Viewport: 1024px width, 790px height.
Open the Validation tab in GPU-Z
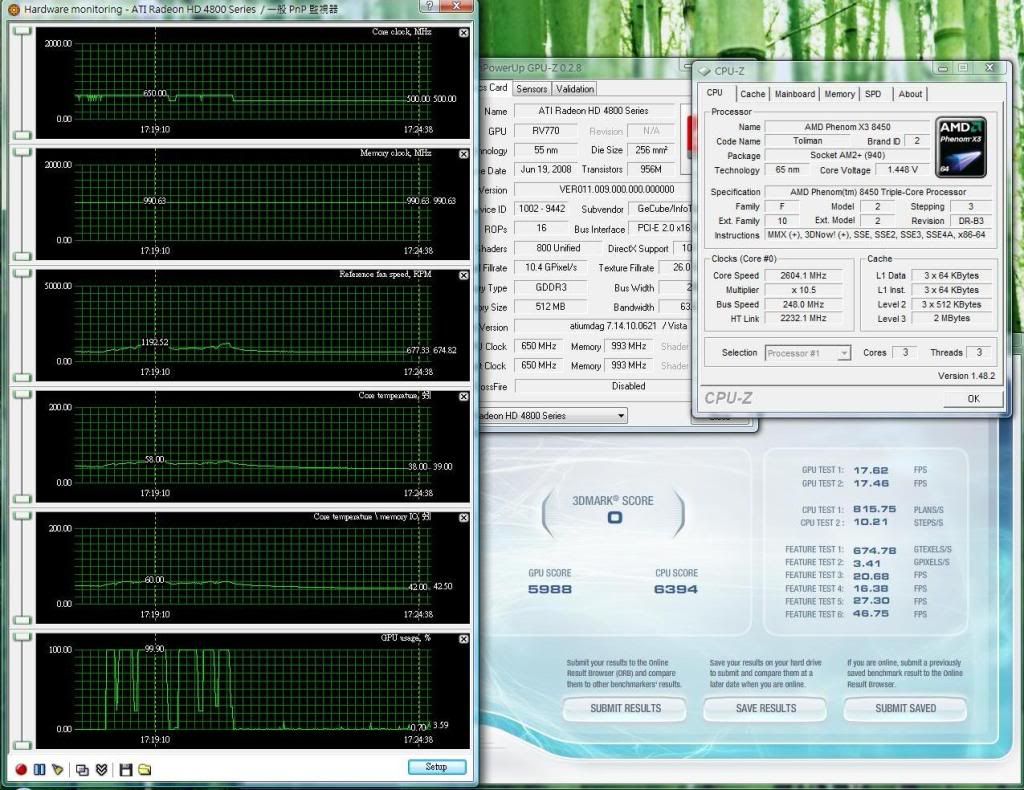575,89
